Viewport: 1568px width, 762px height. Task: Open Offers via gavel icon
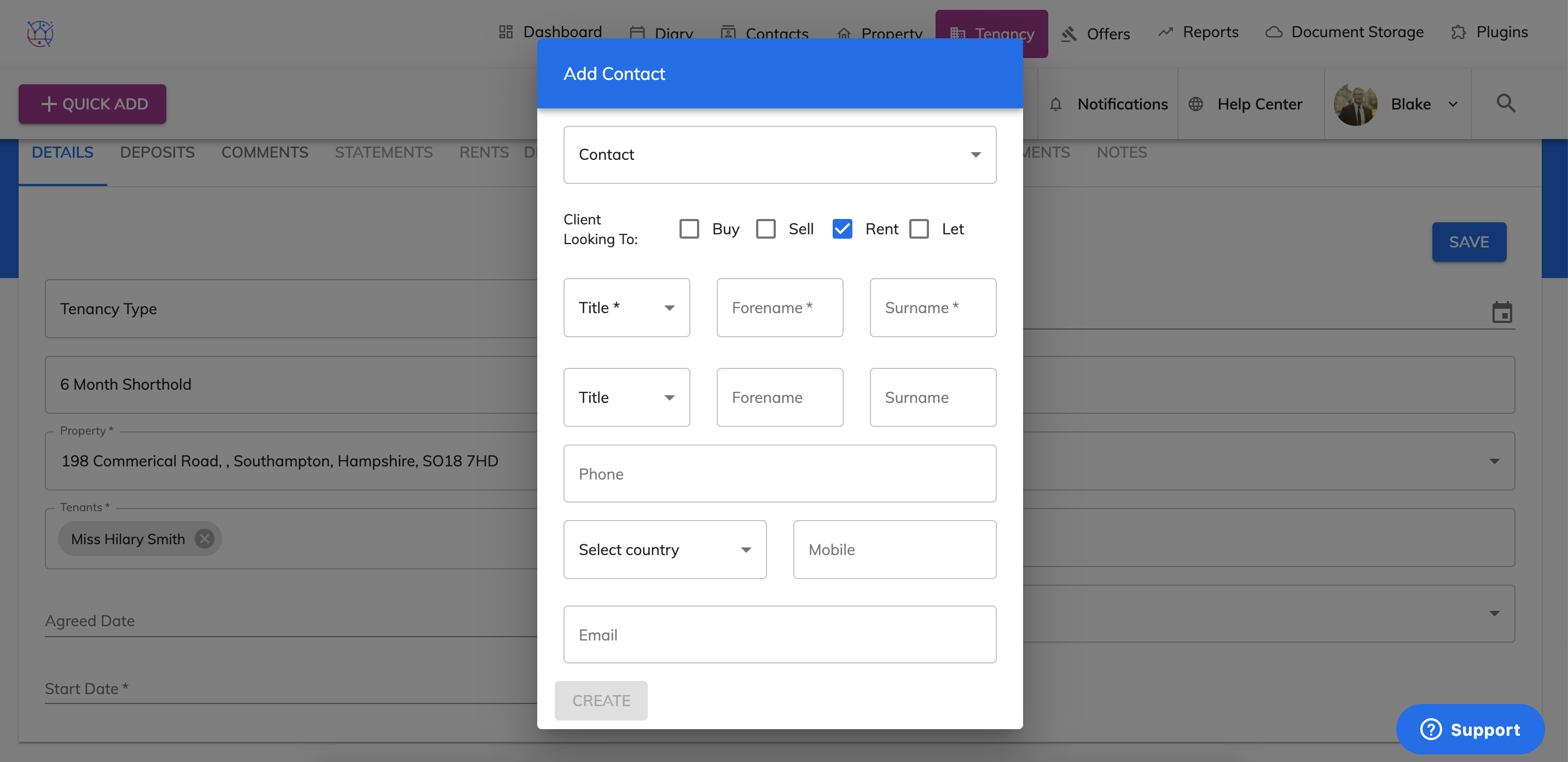coord(1069,34)
